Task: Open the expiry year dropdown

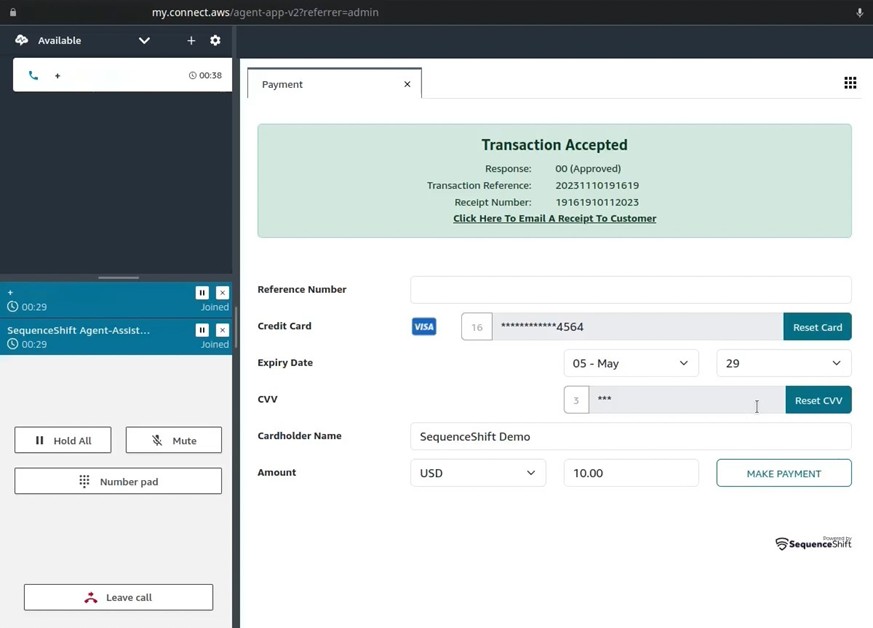Action: pyautogui.click(x=783, y=363)
